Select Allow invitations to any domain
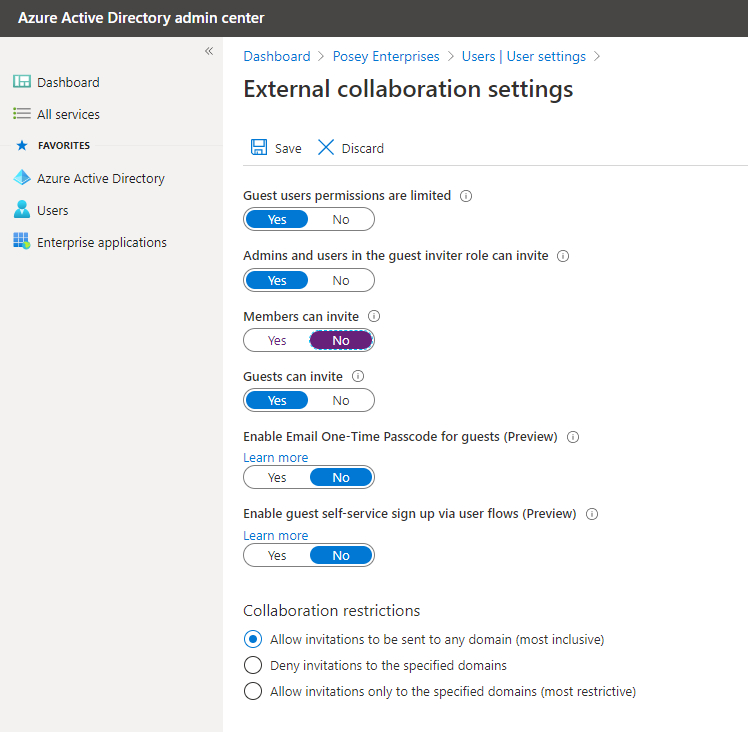Image resolution: width=748 pixels, height=732 pixels. pos(253,639)
